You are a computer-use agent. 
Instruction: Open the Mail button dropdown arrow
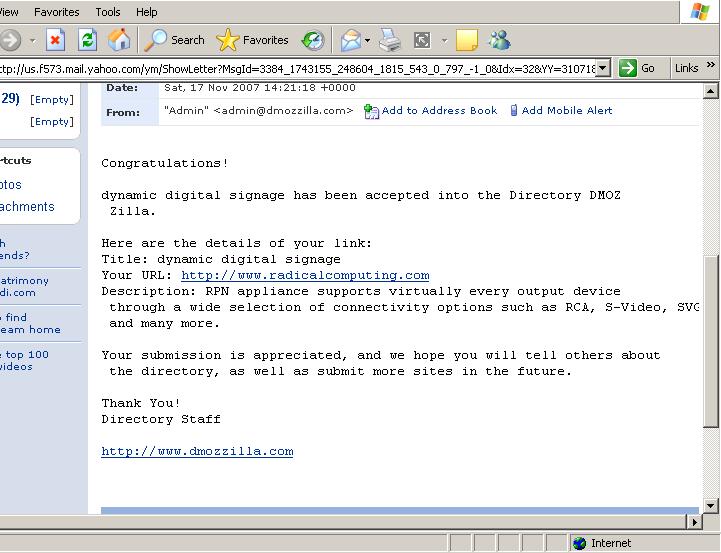click(x=367, y=40)
